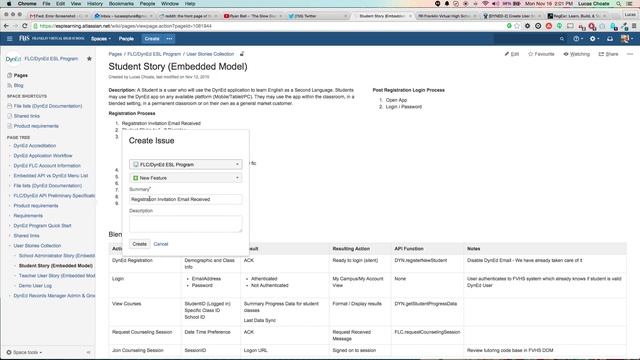This screenshot has width=640, height=360.
Task: Open page more actions ellipsis
Action: pos(630,54)
